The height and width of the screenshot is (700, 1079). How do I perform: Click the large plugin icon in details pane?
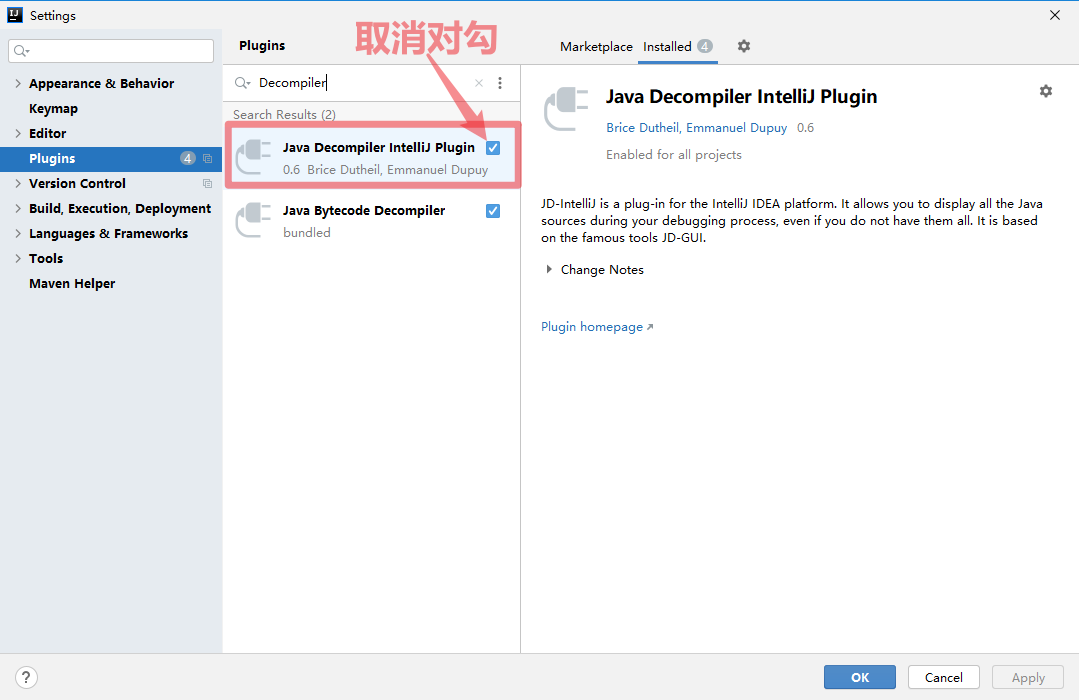click(566, 109)
